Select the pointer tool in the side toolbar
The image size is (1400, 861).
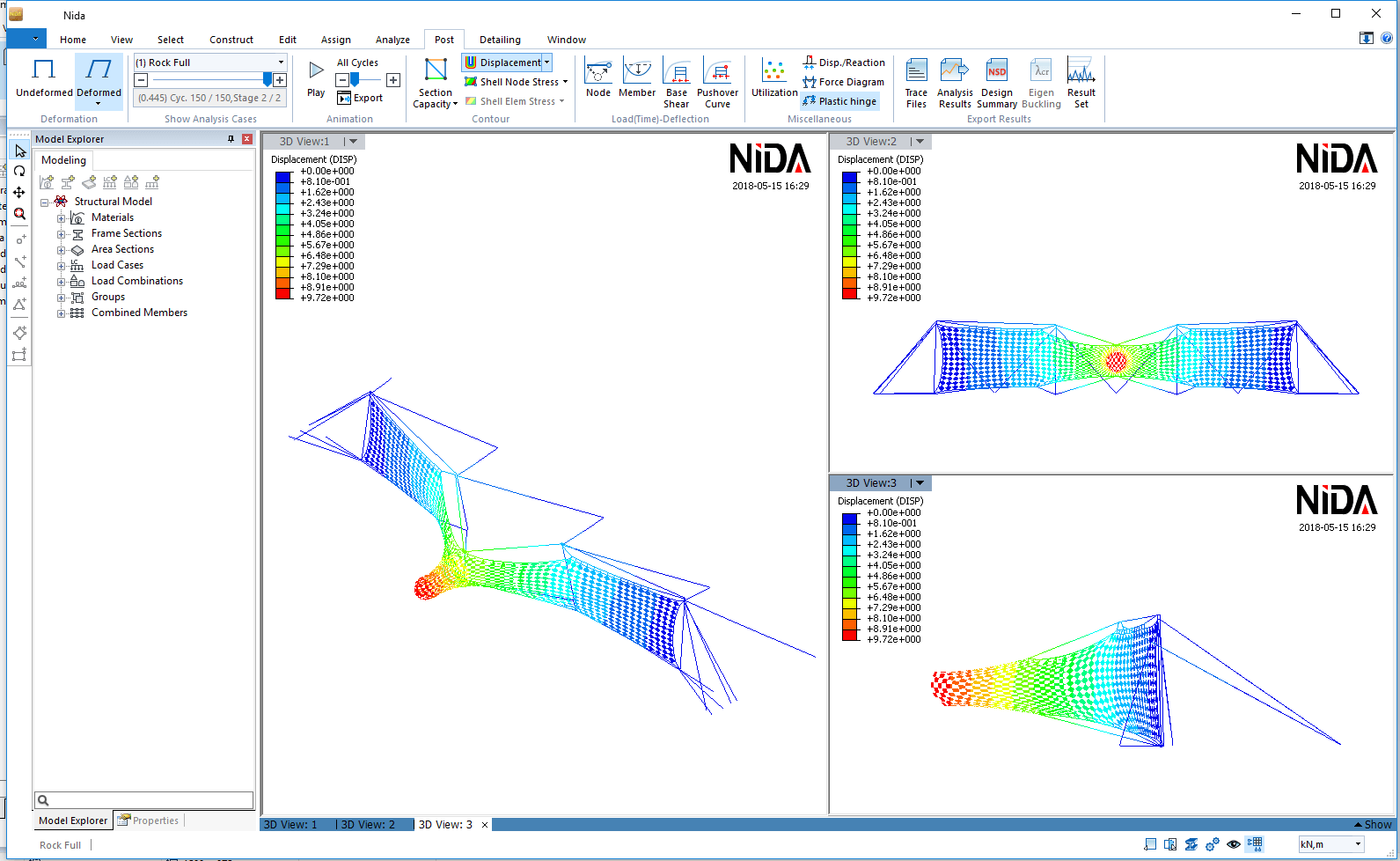tap(19, 151)
